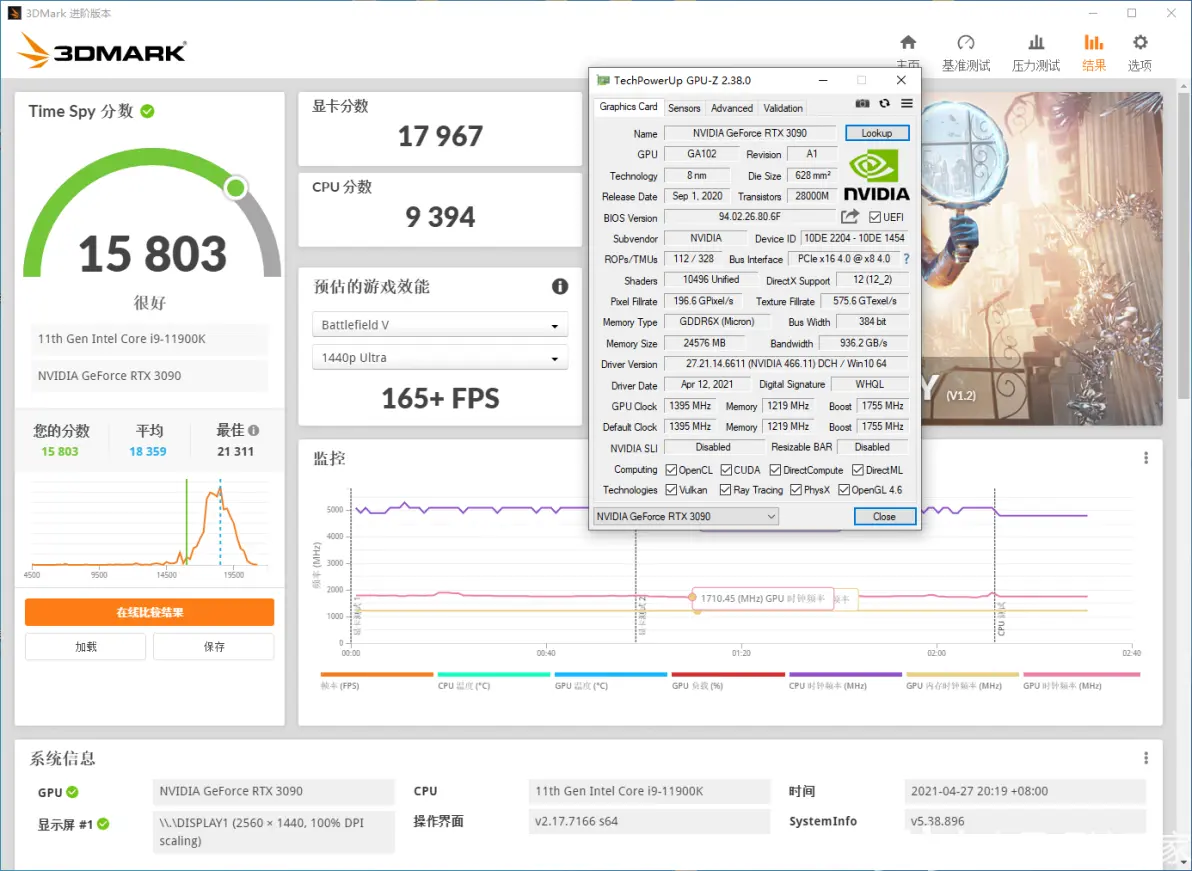Click the NVIDIA logo in GPU-Z

(876, 176)
